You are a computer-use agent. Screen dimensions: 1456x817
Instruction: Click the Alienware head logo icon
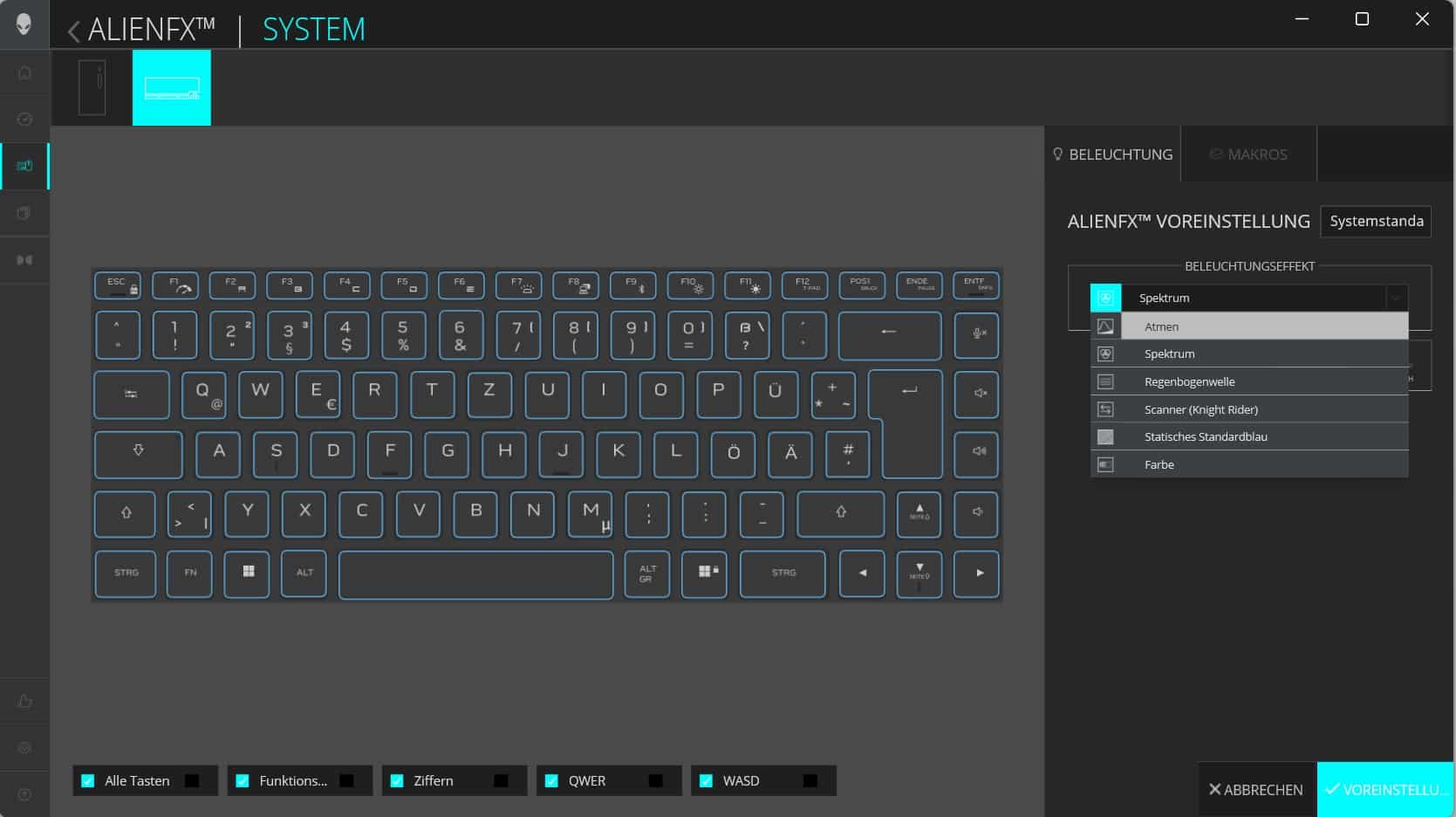click(24, 24)
